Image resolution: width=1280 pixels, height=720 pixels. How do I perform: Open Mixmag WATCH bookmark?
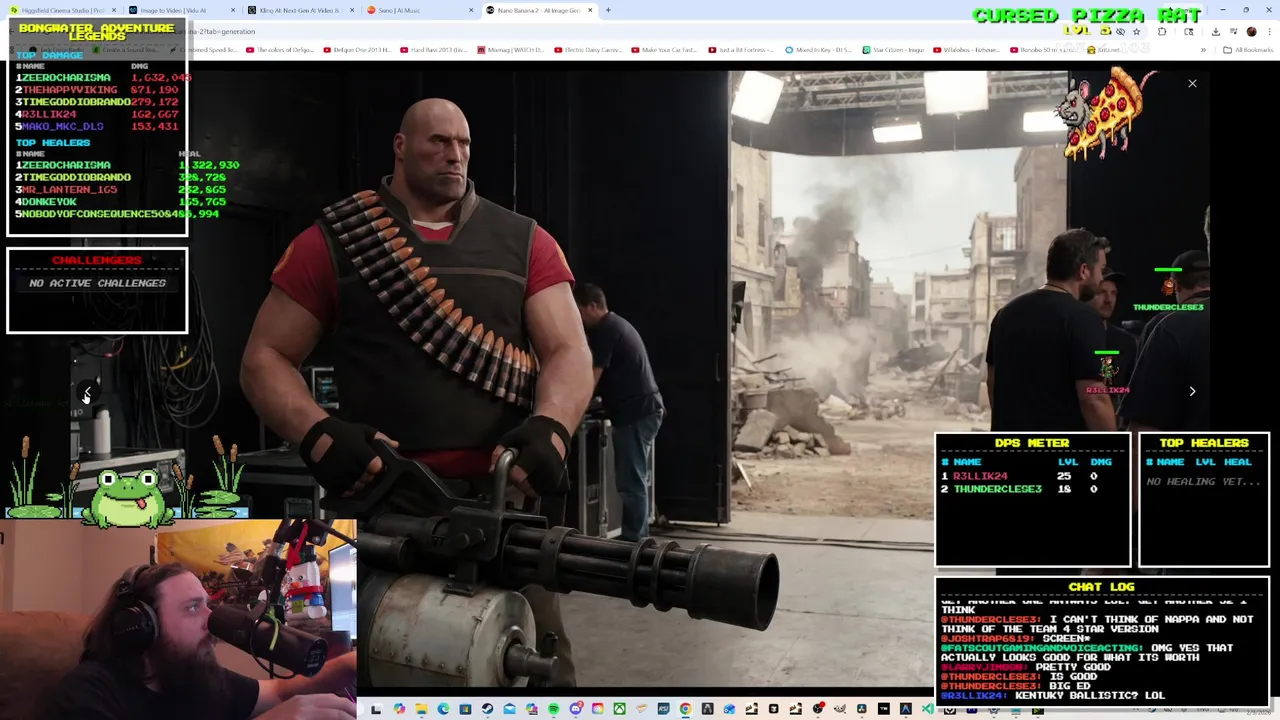click(511, 50)
